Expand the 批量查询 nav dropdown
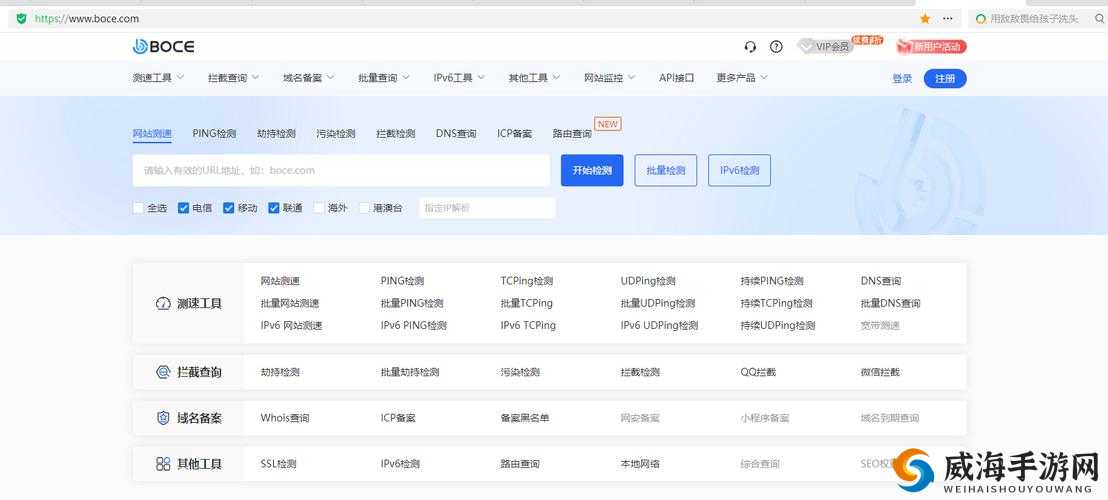 pyautogui.click(x=384, y=78)
